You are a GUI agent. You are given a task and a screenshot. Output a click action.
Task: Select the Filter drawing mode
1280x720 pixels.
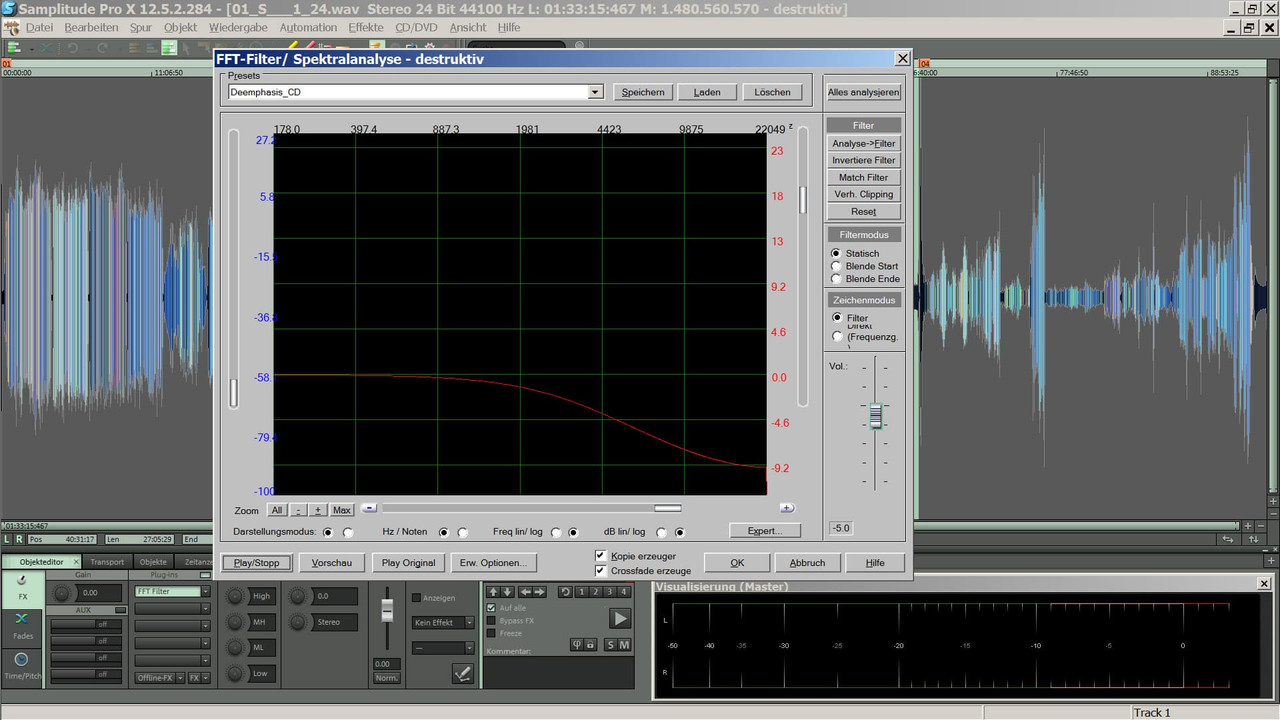[837, 317]
